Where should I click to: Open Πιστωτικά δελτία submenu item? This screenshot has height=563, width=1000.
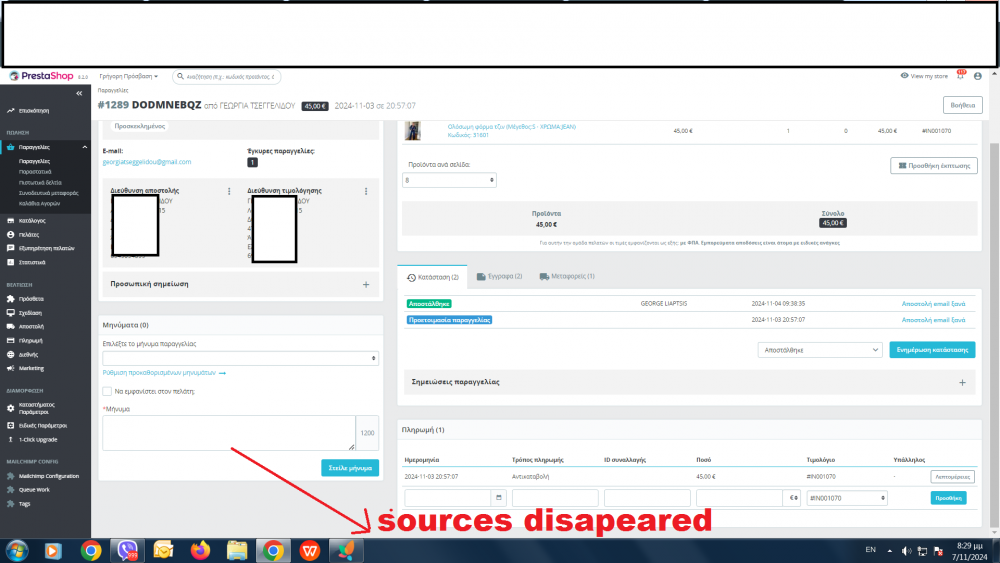[40, 182]
